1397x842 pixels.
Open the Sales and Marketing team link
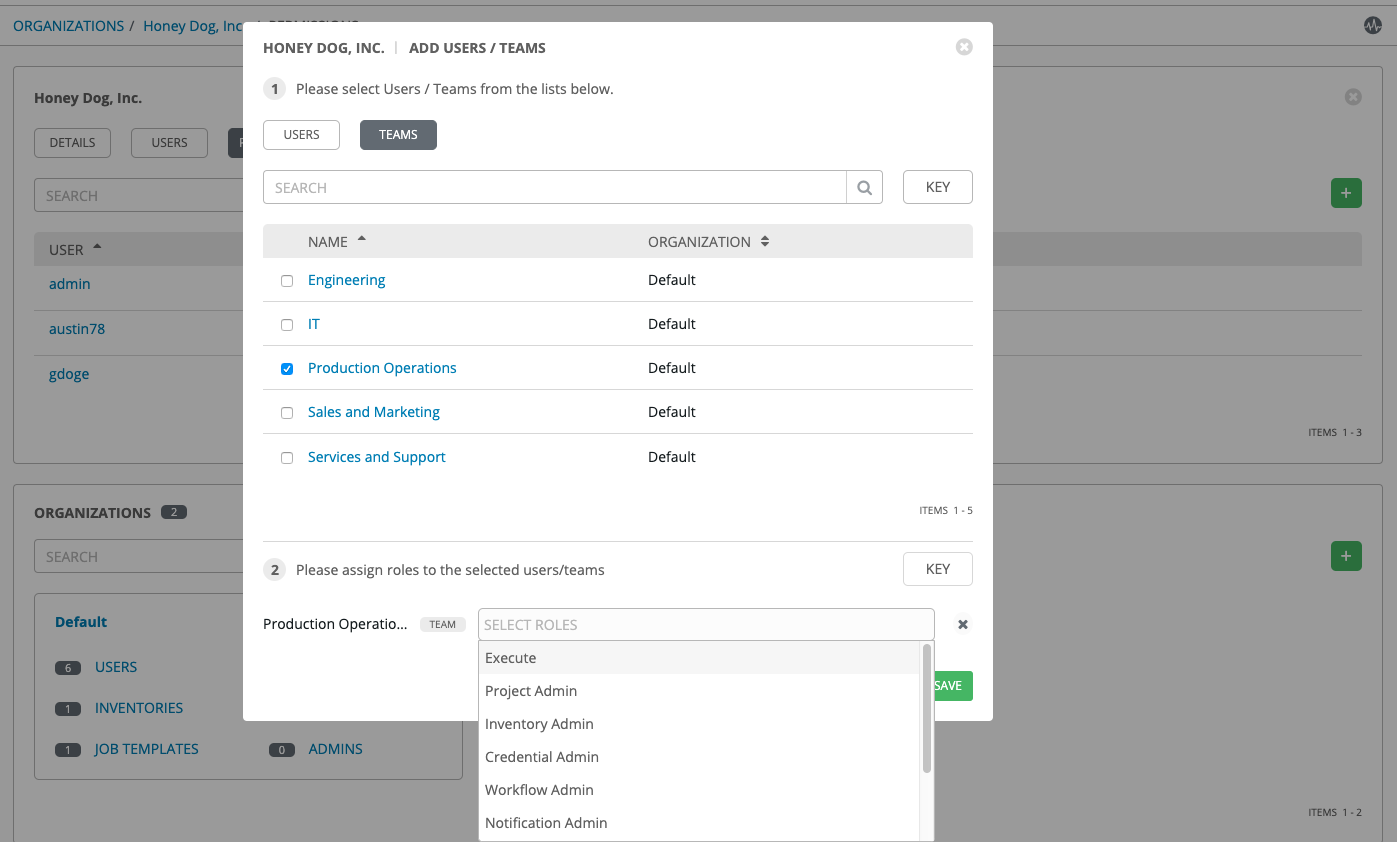[x=373, y=412]
